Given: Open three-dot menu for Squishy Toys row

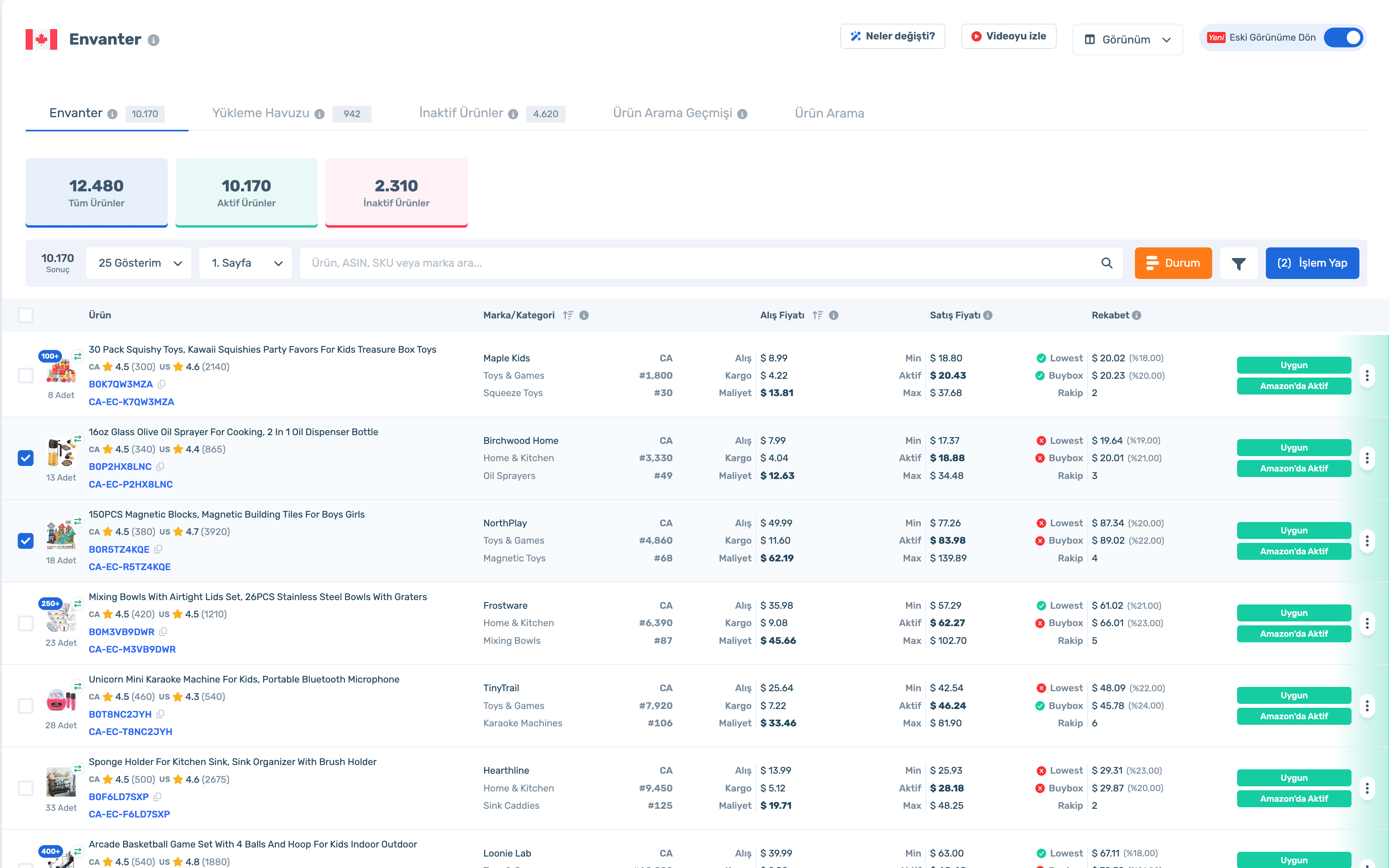Looking at the screenshot, I should pos(1367,376).
